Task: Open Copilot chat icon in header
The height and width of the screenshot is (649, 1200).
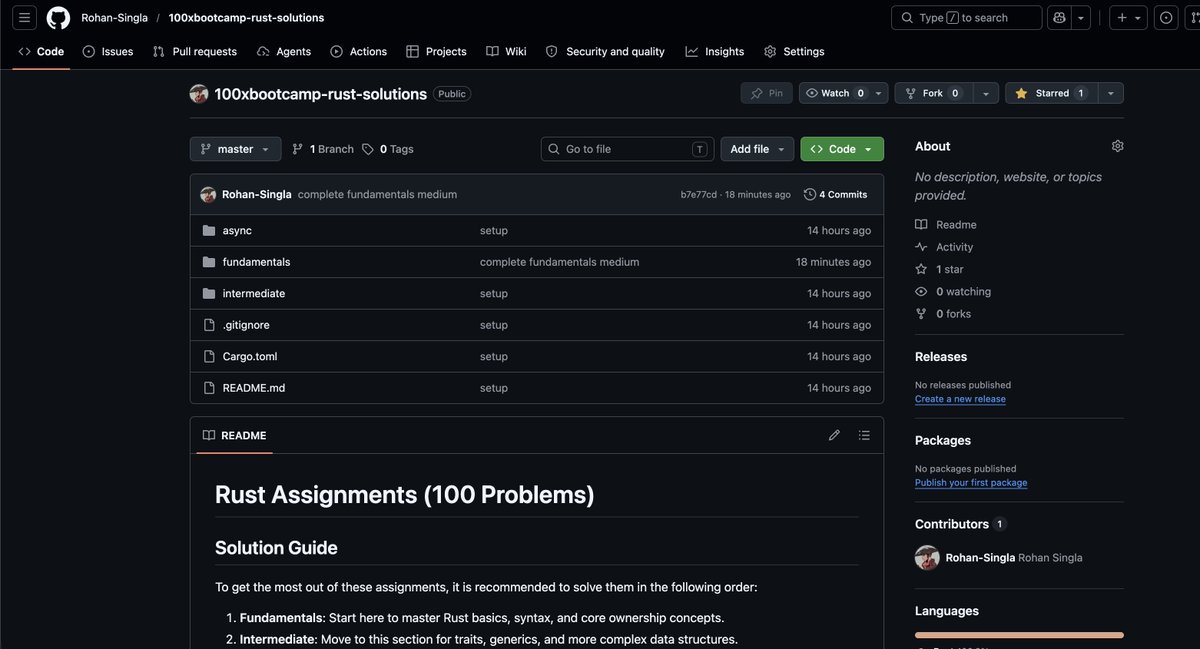Action: (1059, 18)
